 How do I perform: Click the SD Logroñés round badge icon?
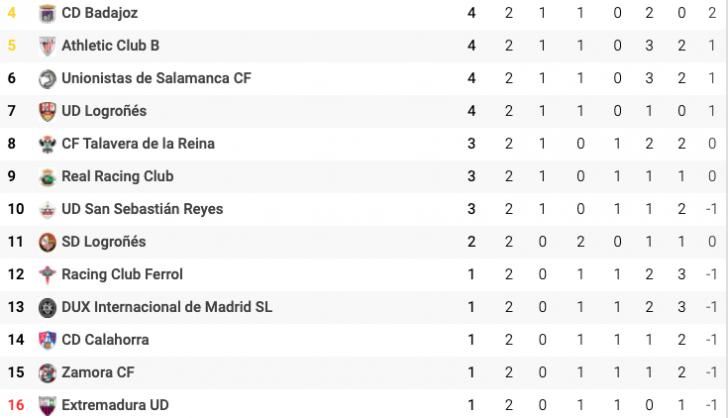click(47, 242)
